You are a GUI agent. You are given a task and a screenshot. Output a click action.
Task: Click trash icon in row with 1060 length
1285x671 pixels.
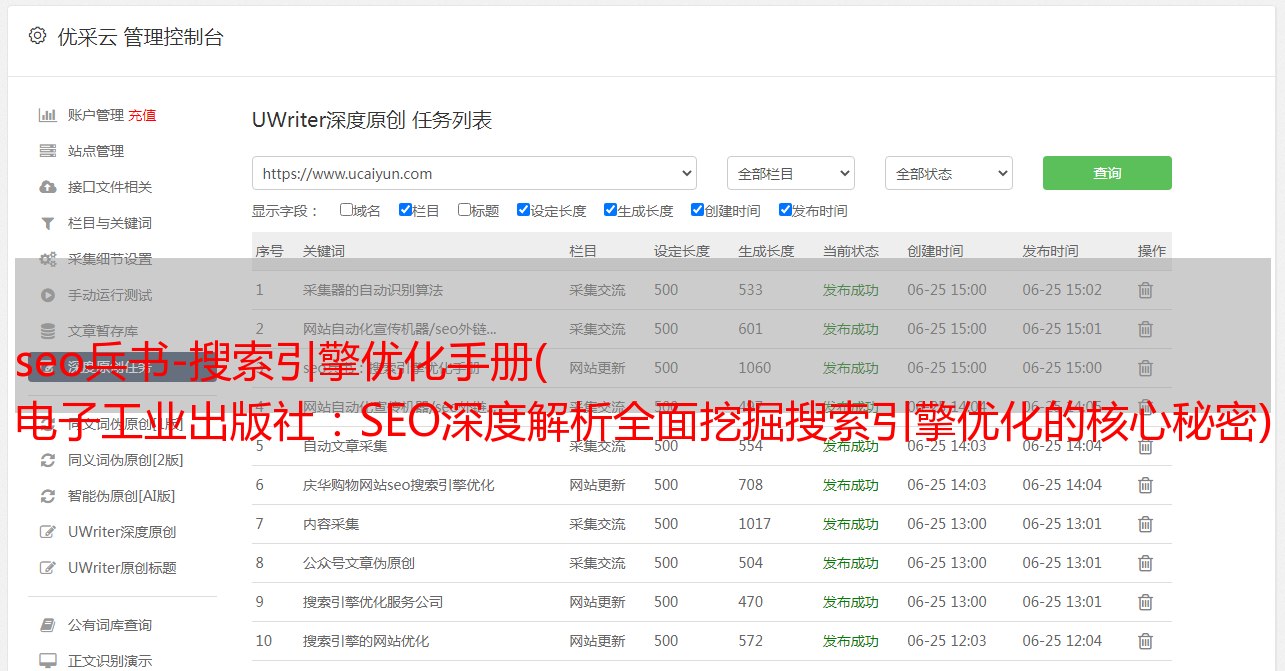(1146, 368)
